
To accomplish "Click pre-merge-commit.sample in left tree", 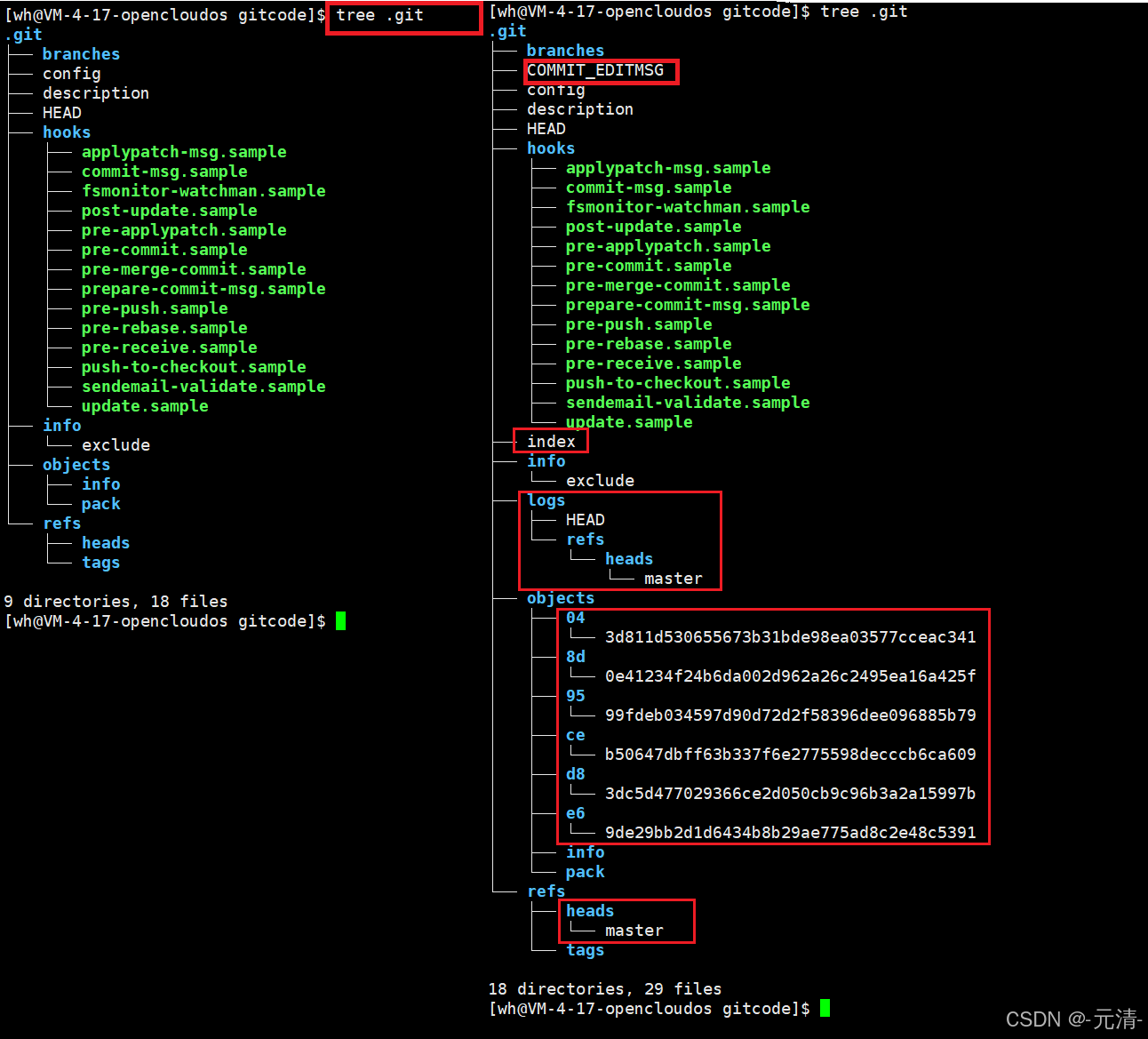I will (x=194, y=269).
